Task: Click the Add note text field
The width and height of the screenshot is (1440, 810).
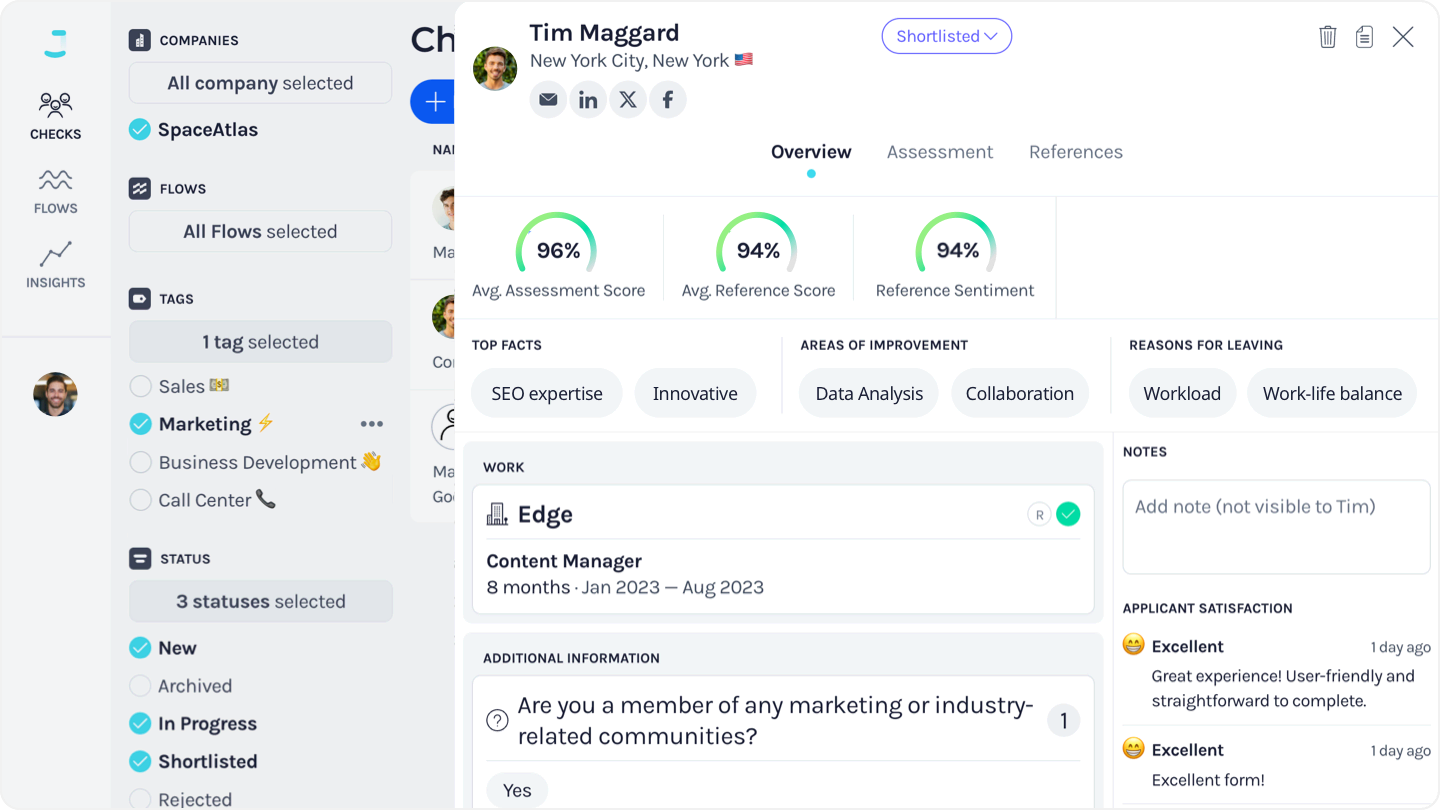Action: 1275,526
